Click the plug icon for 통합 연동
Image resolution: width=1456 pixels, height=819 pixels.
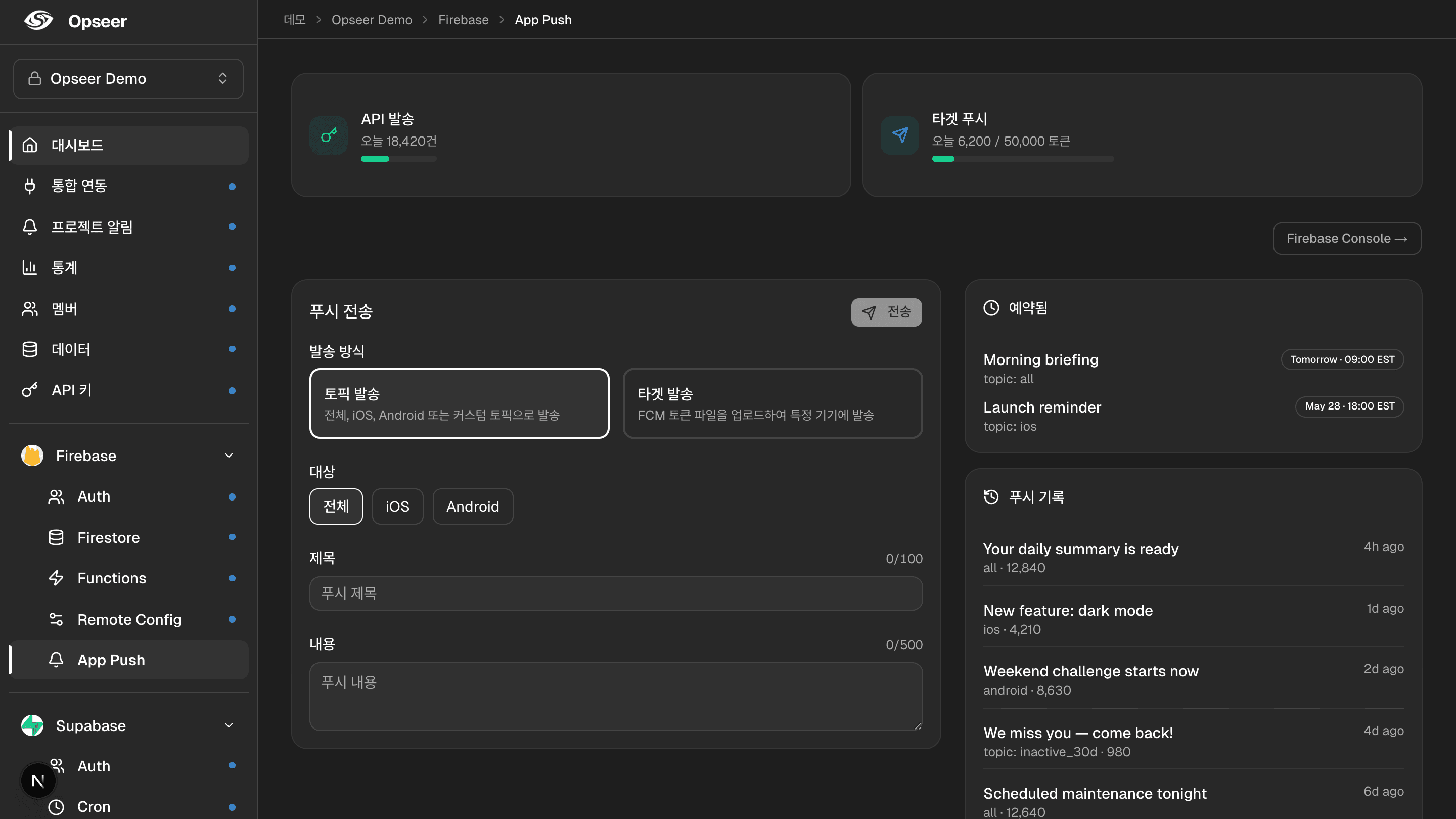click(x=30, y=186)
